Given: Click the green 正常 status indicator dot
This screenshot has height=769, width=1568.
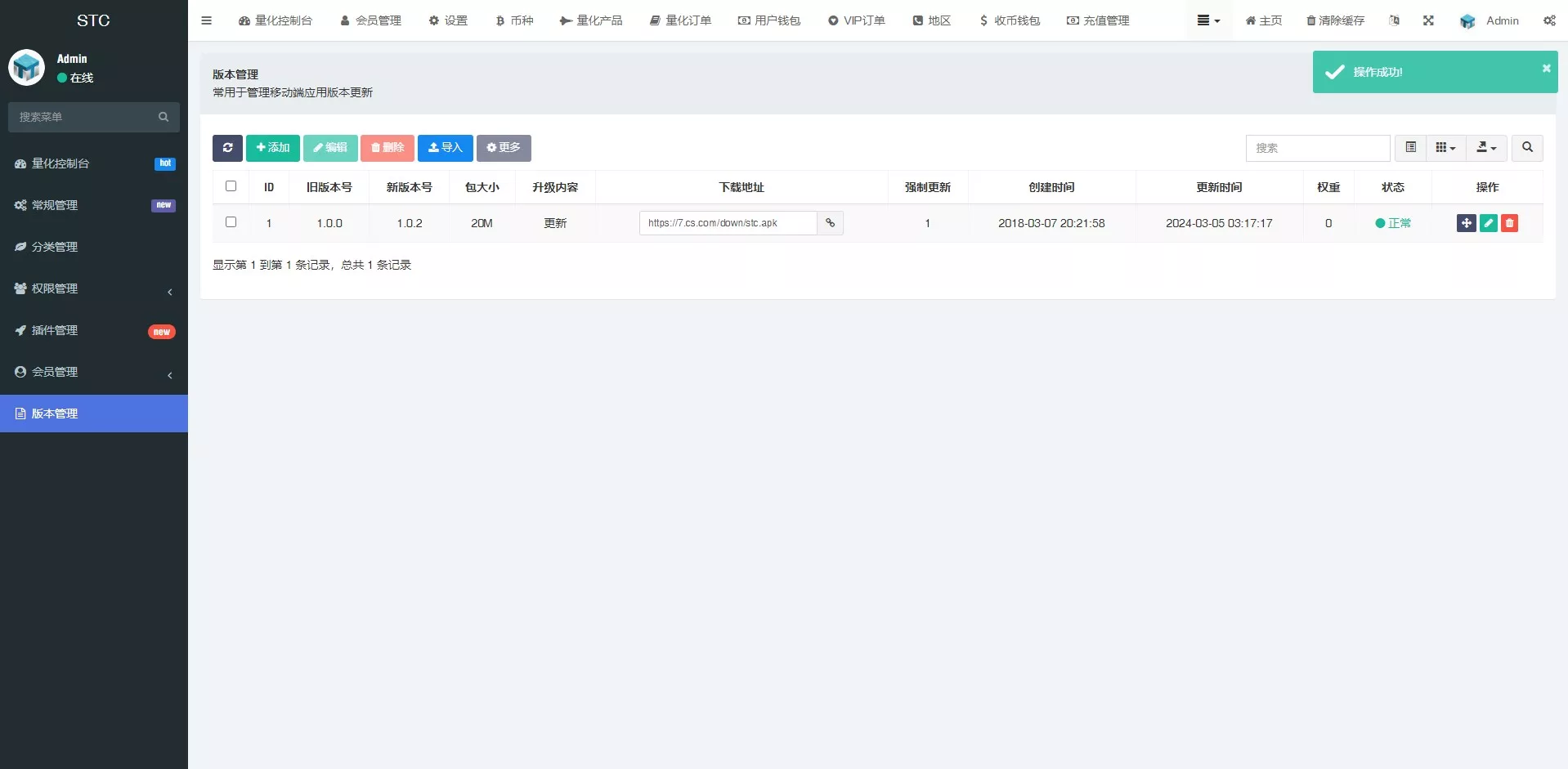Looking at the screenshot, I should tap(1381, 222).
